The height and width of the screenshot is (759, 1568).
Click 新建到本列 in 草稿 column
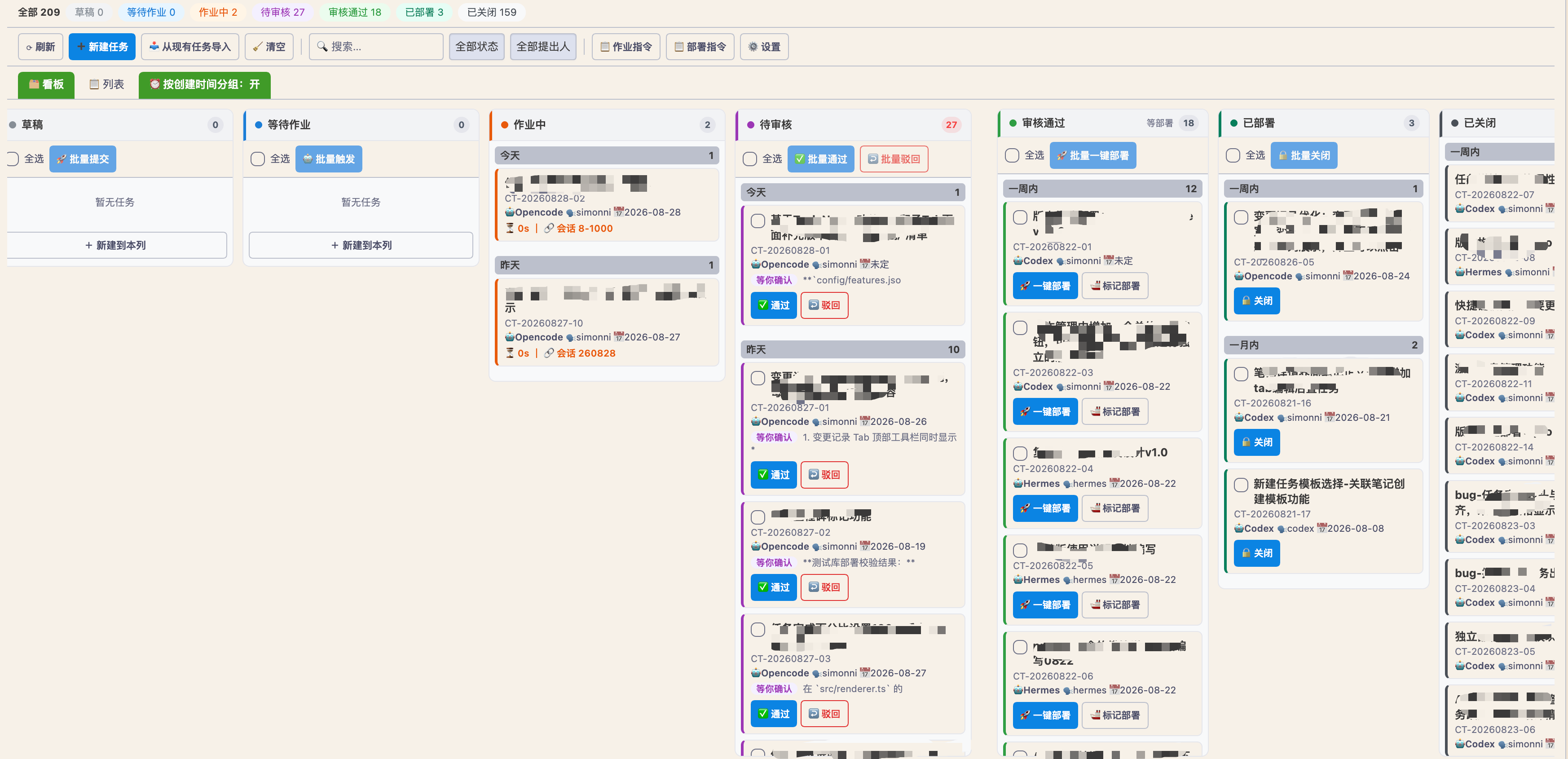[116, 245]
